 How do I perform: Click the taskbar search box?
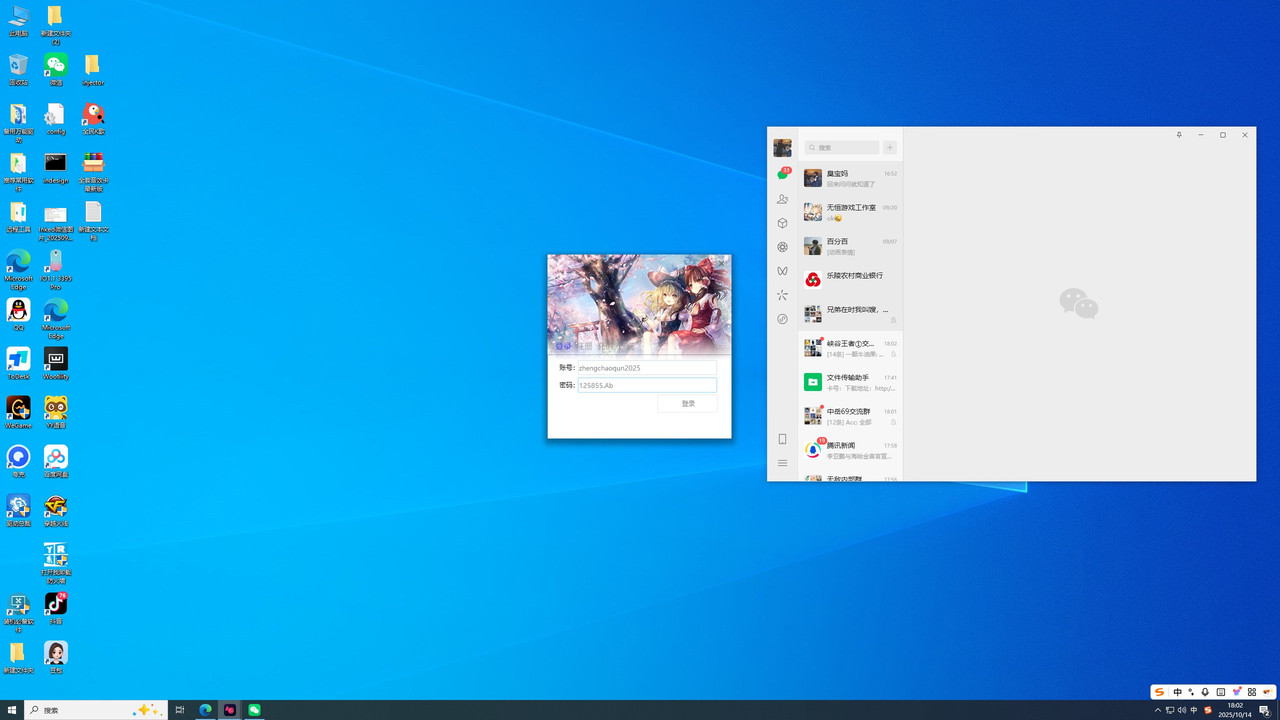point(96,710)
